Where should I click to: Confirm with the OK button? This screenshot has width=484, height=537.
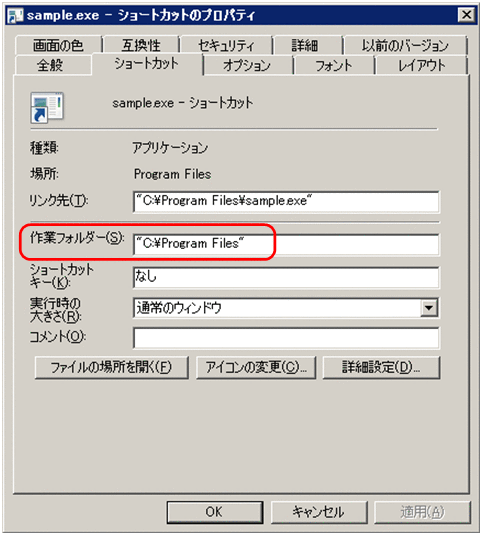click(215, 512)
